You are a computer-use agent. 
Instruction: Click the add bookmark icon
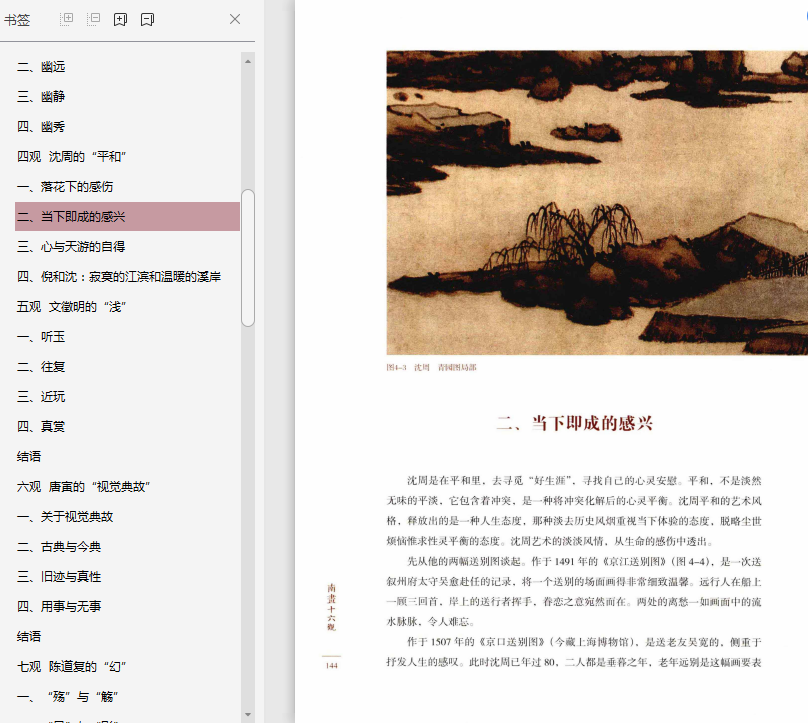[120, 20]
